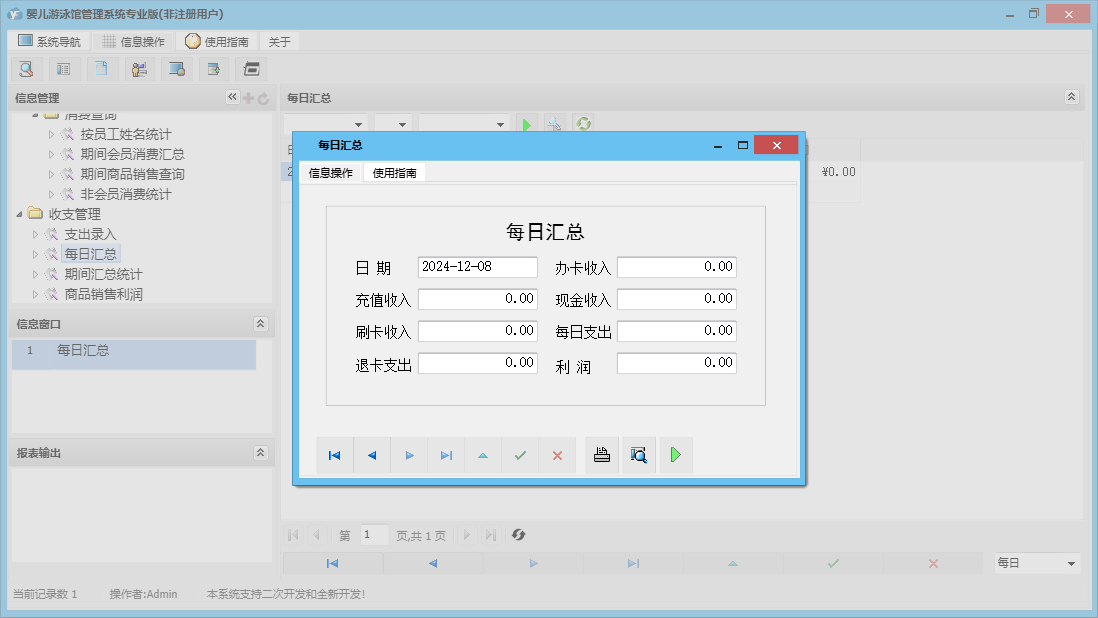This screenshot has width=1098, height=618.
Task: Cancel the record with the red X icon
Action: [x=557, y=455]
